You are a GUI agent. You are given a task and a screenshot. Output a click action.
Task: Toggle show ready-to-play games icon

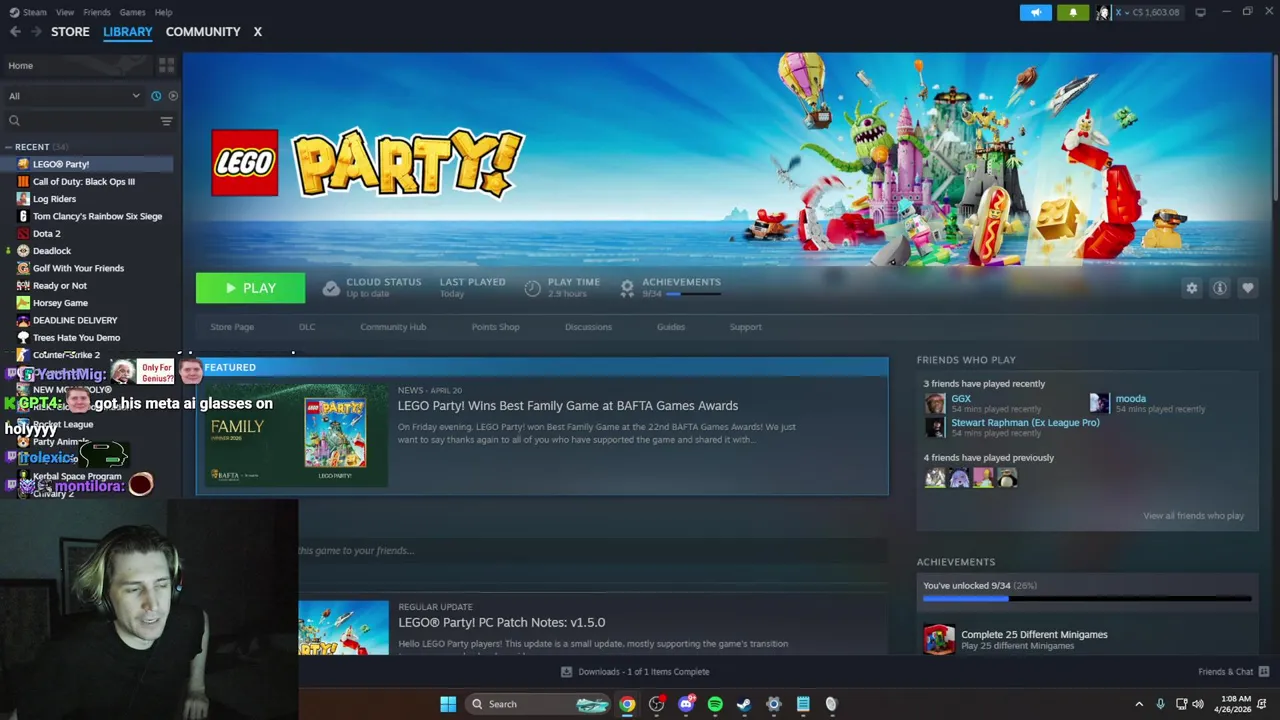click(173, 96)
